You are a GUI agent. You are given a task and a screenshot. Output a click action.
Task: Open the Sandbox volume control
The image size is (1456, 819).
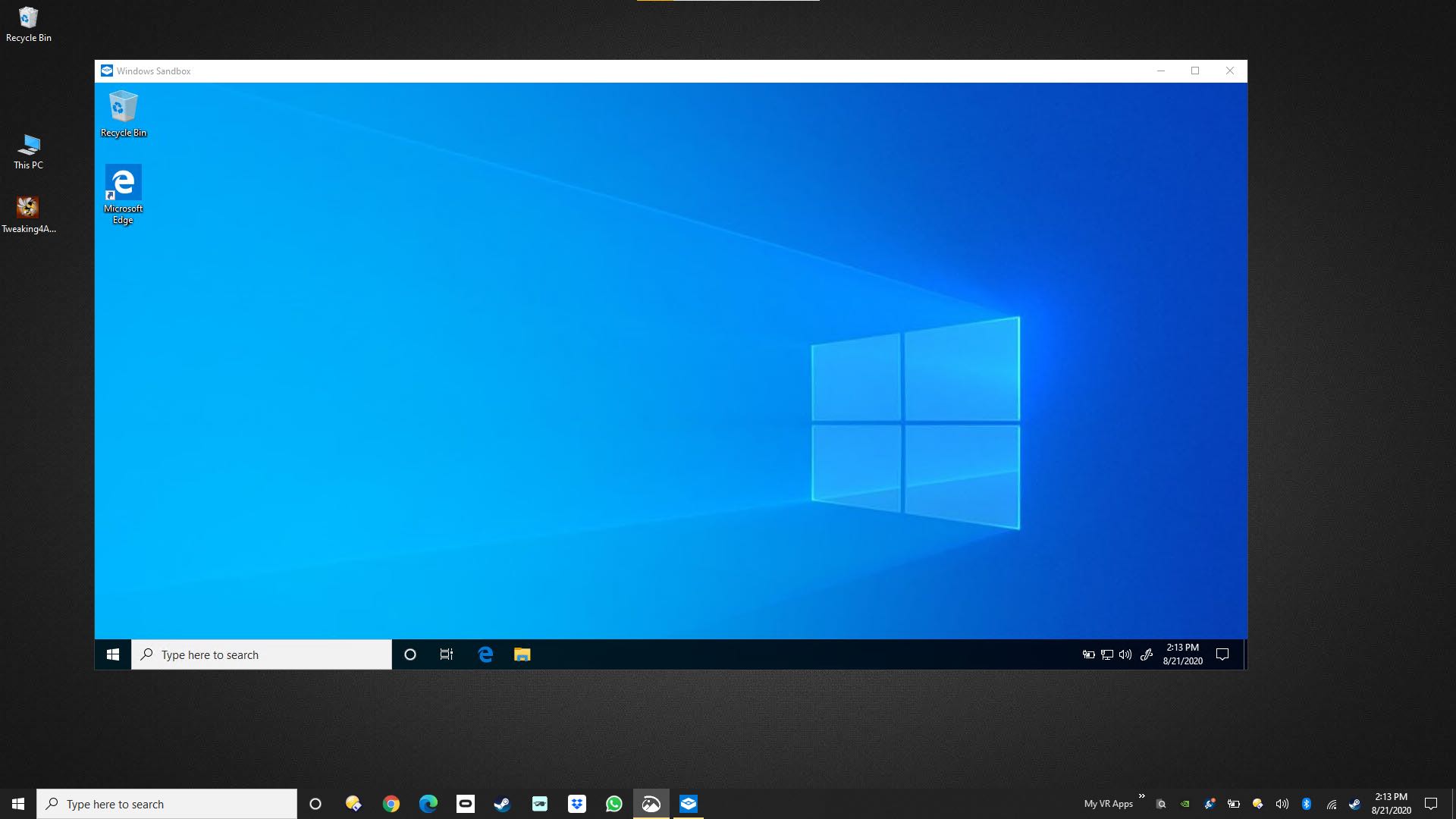click(1125, 654)
